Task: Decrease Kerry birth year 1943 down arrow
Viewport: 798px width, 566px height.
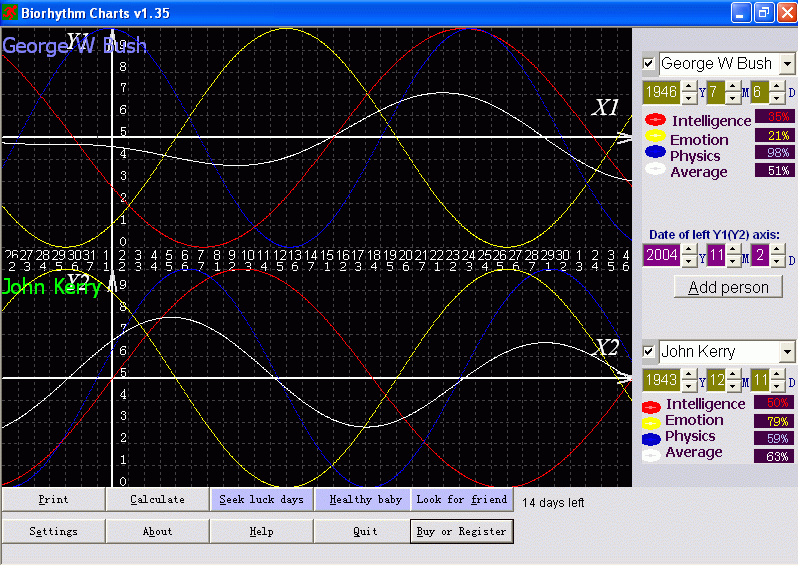Action: (x=689, y=386)
